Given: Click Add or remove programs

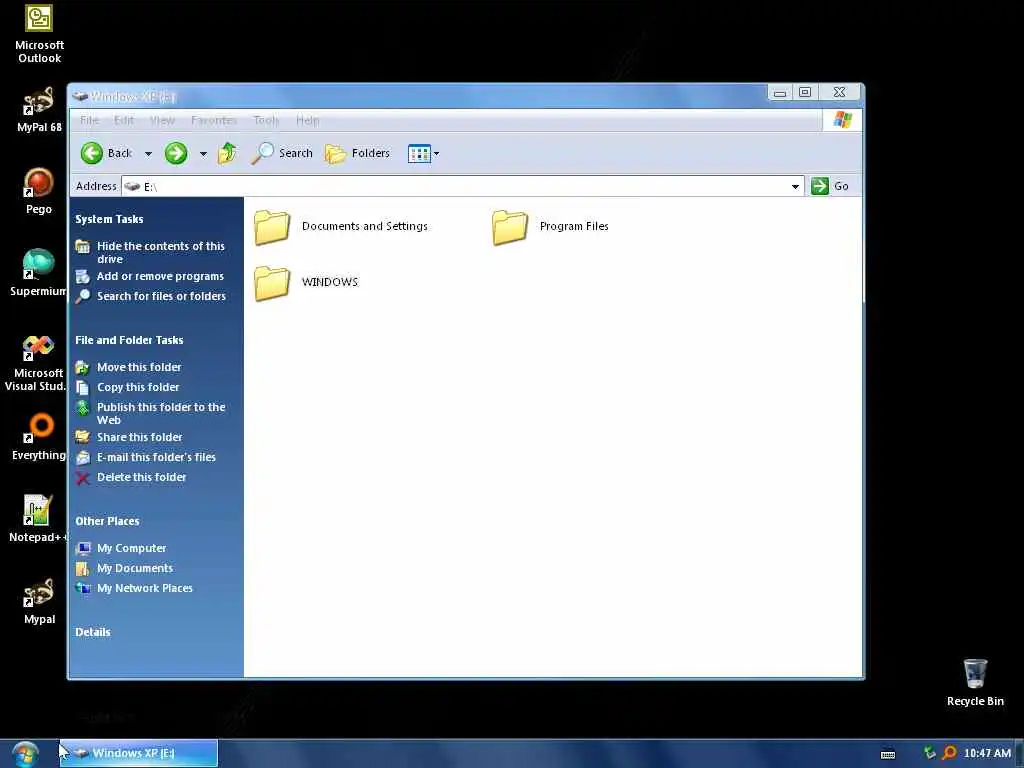Looking at the screenshot, I should pyautogui.click(x=160, y=276).
